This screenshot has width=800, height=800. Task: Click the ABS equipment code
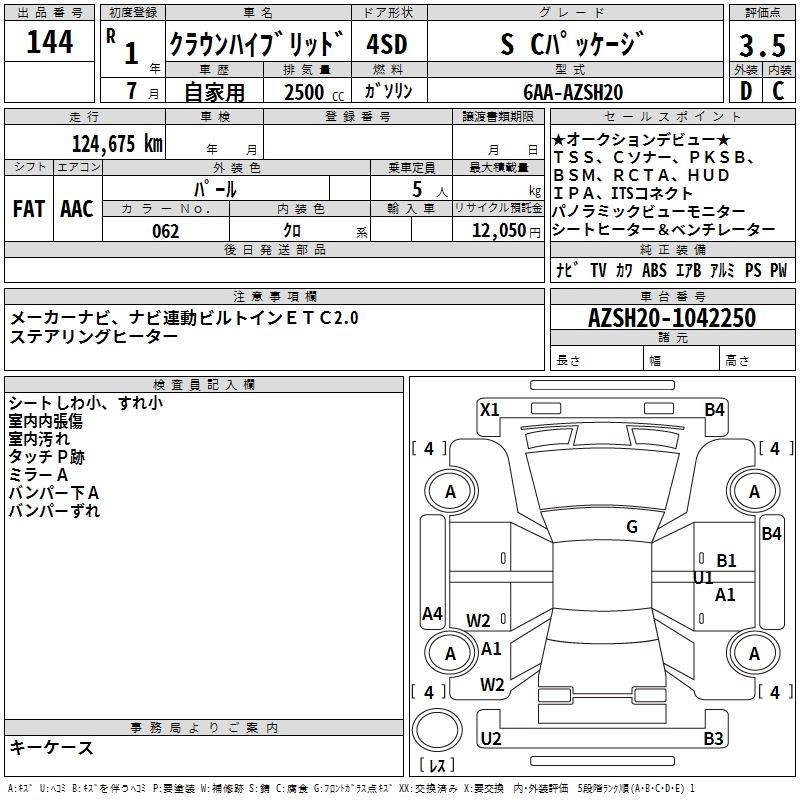(654, 270)
